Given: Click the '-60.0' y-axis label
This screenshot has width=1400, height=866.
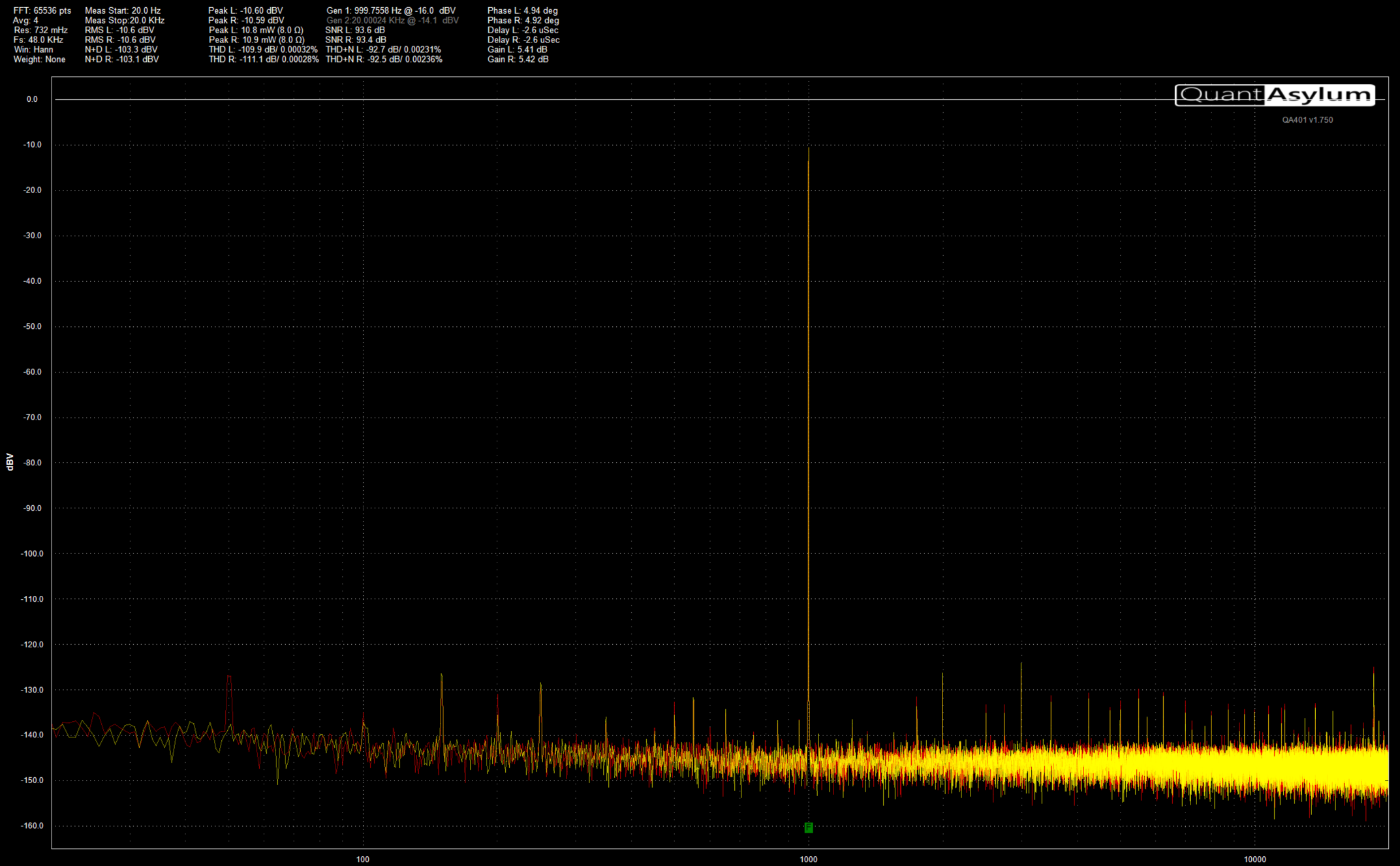Looking at the screenshot, I should (x=32, y=372).
